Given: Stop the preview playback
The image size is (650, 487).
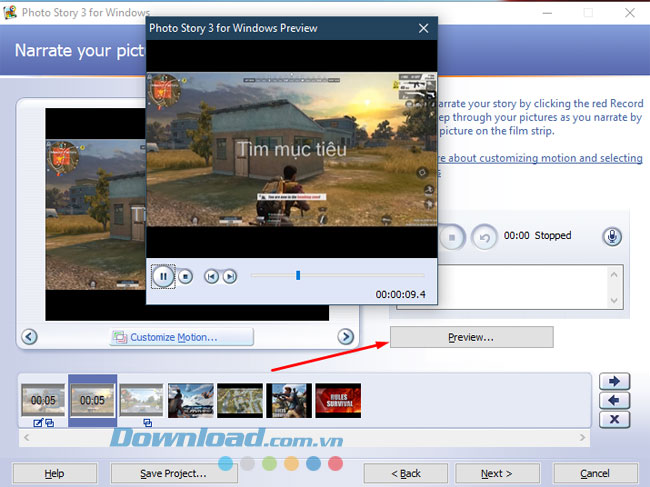Looking at the screenshot, I should tap(185, 276).
